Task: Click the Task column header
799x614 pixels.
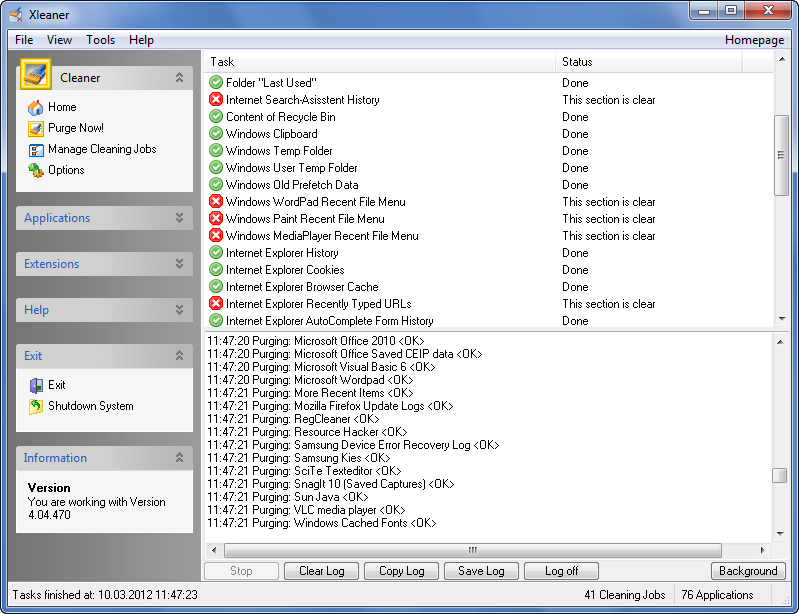Action: [x=380, y=62]
